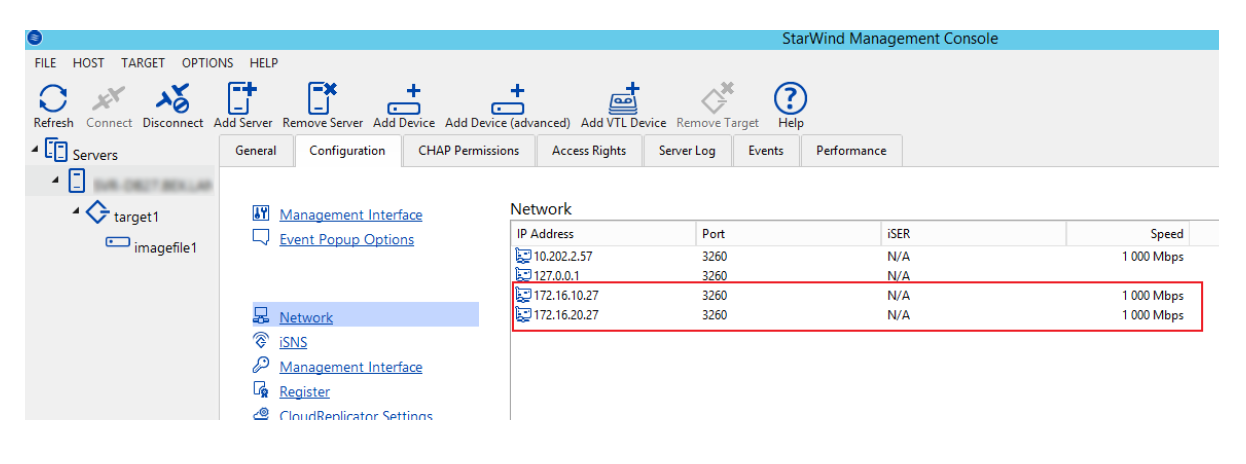Viewport: 1246px width, 464px height.
Task: Collapse the blurred server node
Action: pos(57,180)
